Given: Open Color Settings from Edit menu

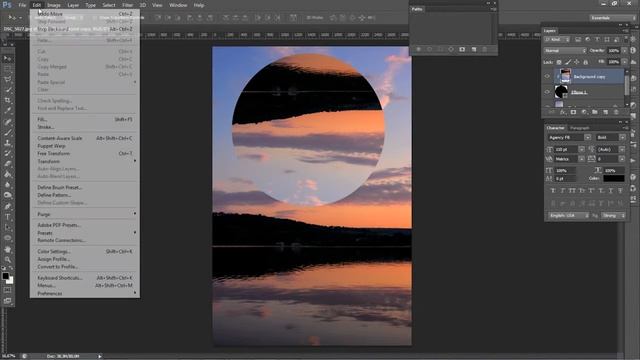Looking at the screenshot, I should pos(84,251).
